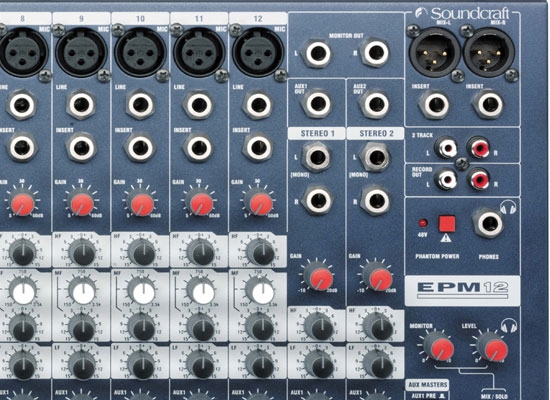Click the STEREO 1 section label
Screen dimensions: 550x400
[x=317, y=133]
